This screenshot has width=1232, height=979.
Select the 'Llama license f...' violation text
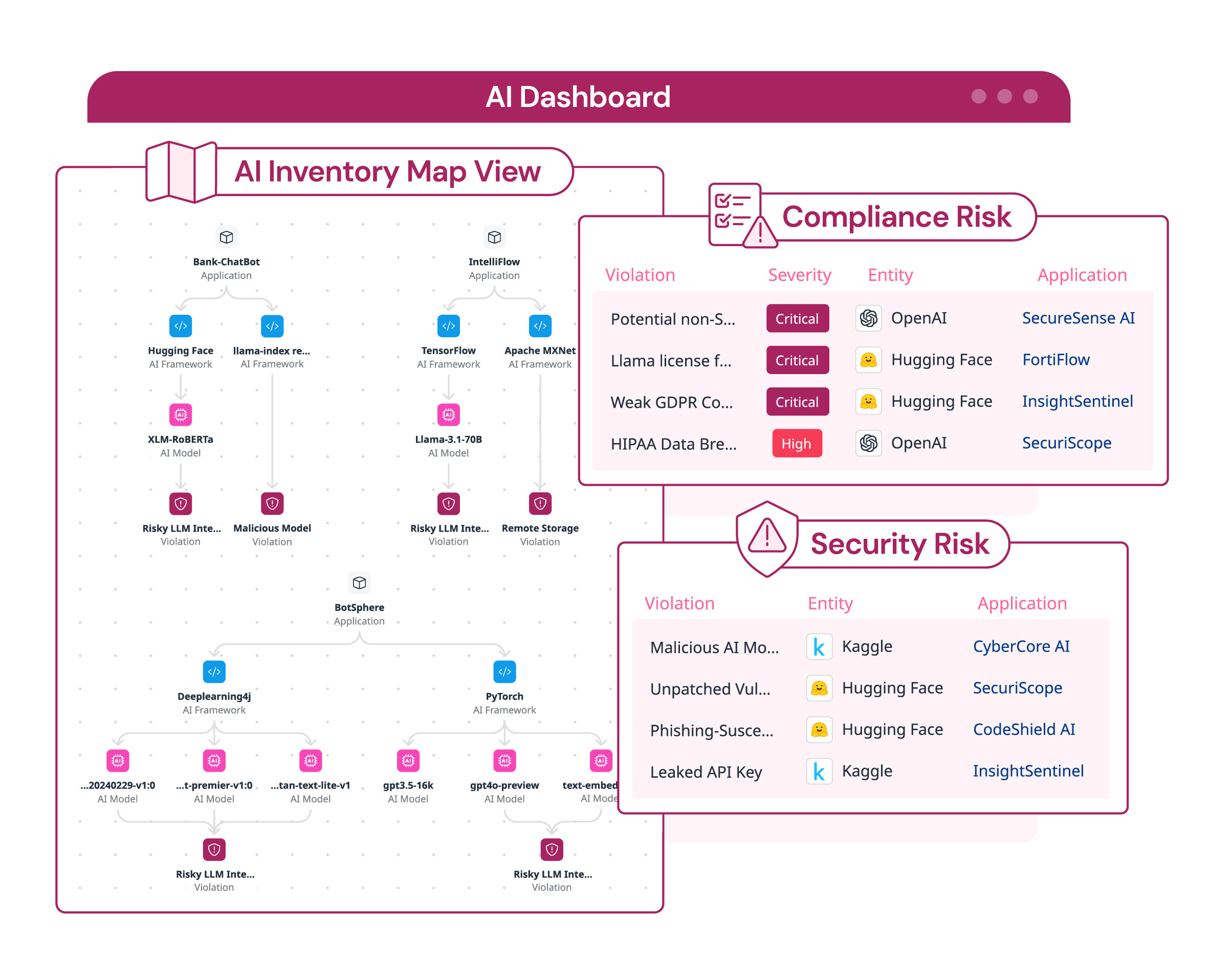click(671, 361)
